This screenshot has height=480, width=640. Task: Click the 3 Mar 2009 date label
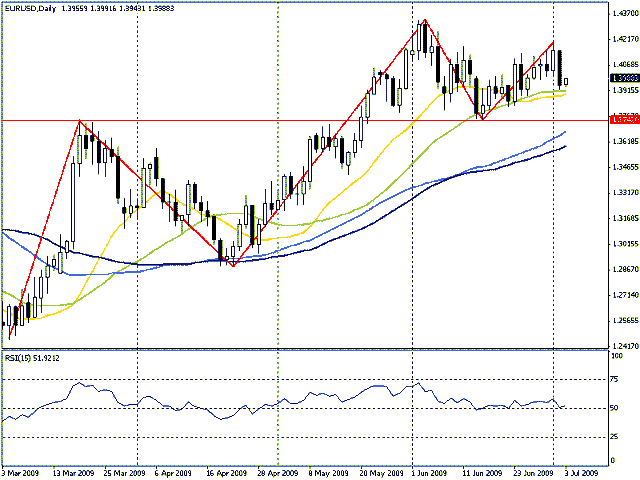click(x=20, y=473)
